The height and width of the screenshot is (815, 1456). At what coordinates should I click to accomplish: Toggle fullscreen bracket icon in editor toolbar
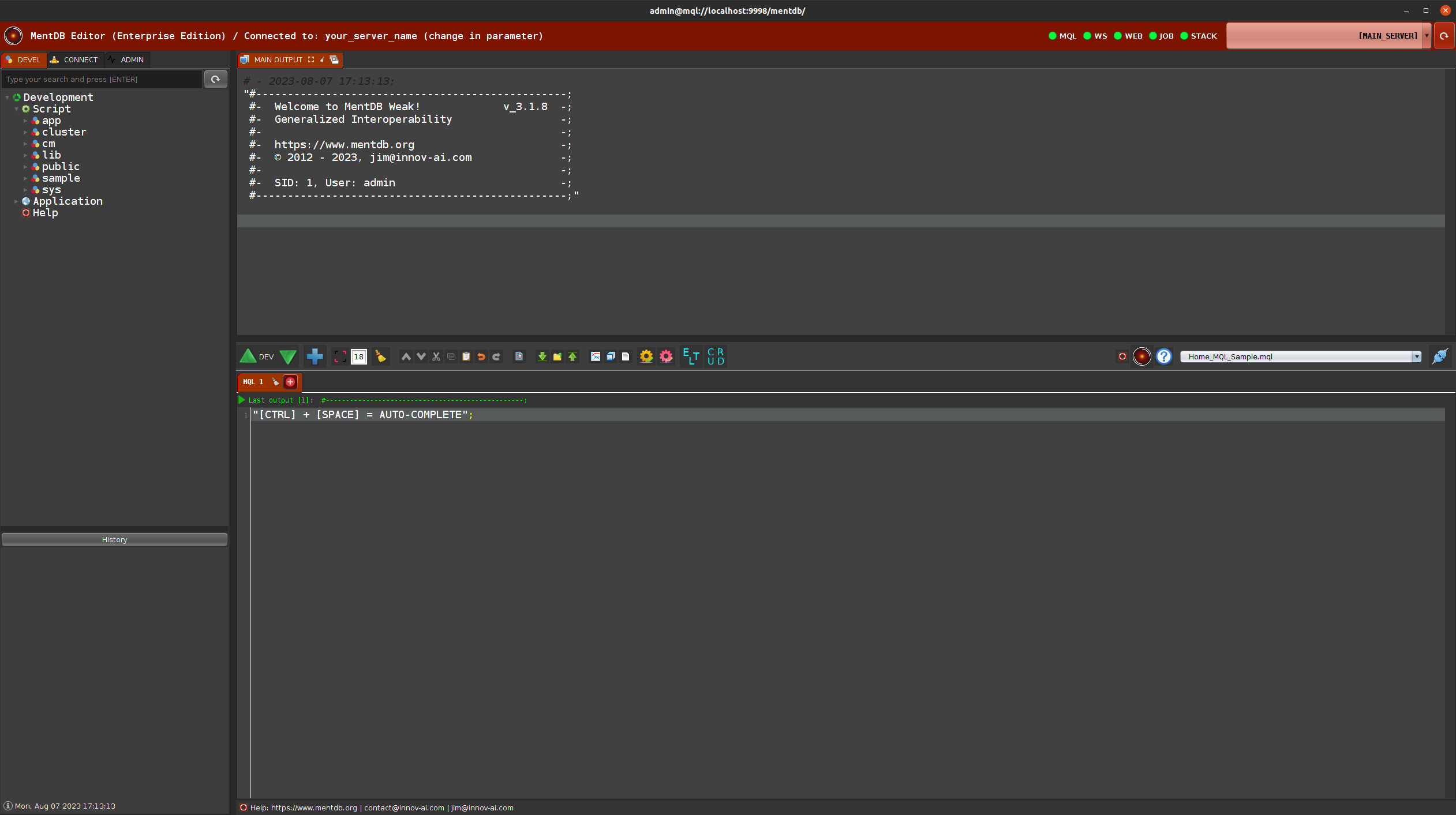(340, 356)
